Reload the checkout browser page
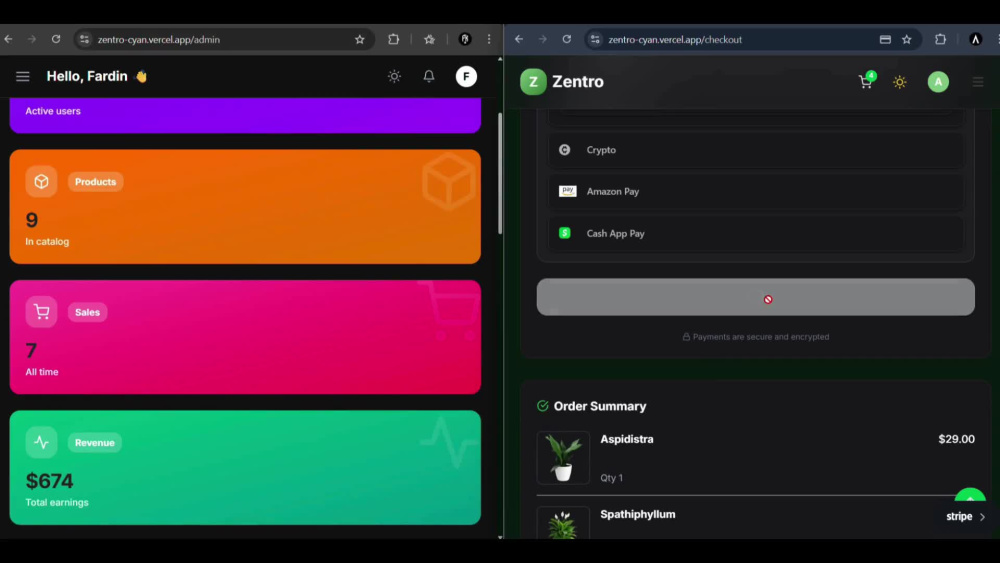Viewport: 1000px width, 563px height. click(x=567, y=40)
